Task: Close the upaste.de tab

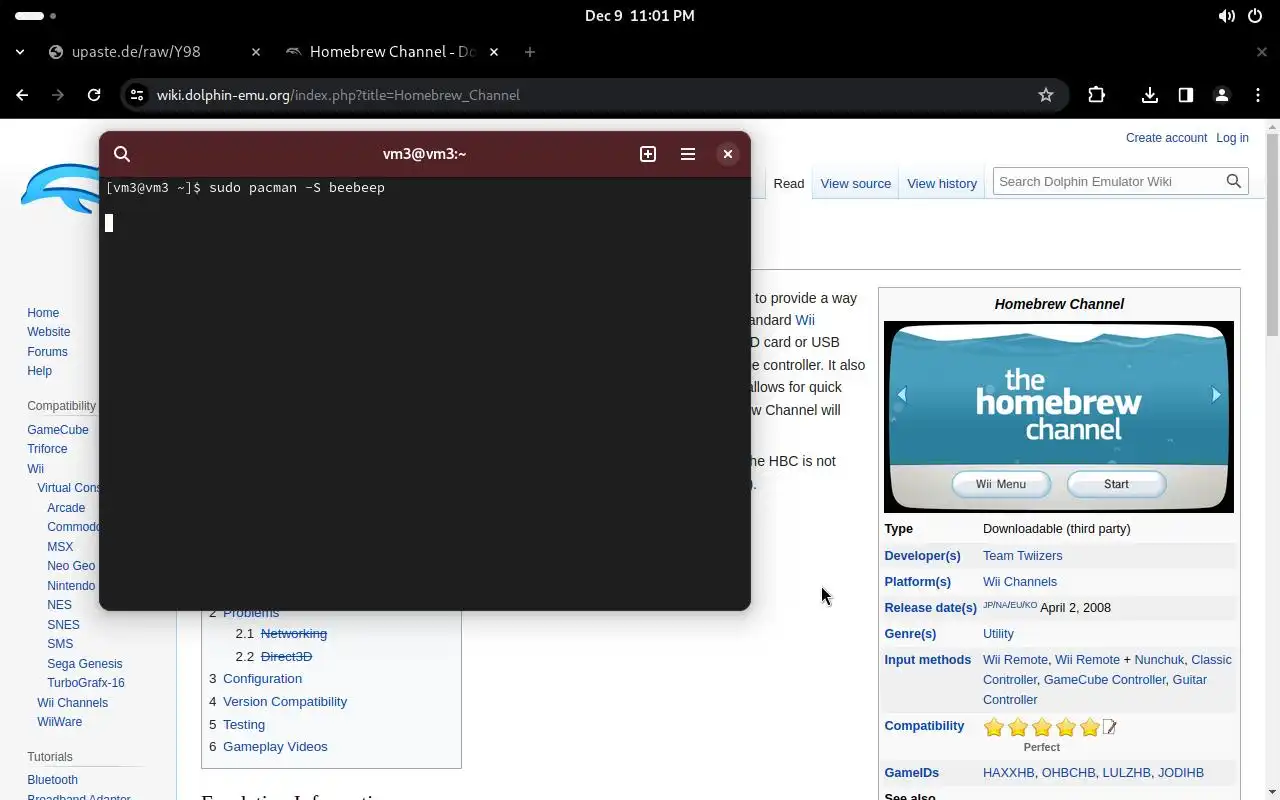Action: tap(255, 52)
